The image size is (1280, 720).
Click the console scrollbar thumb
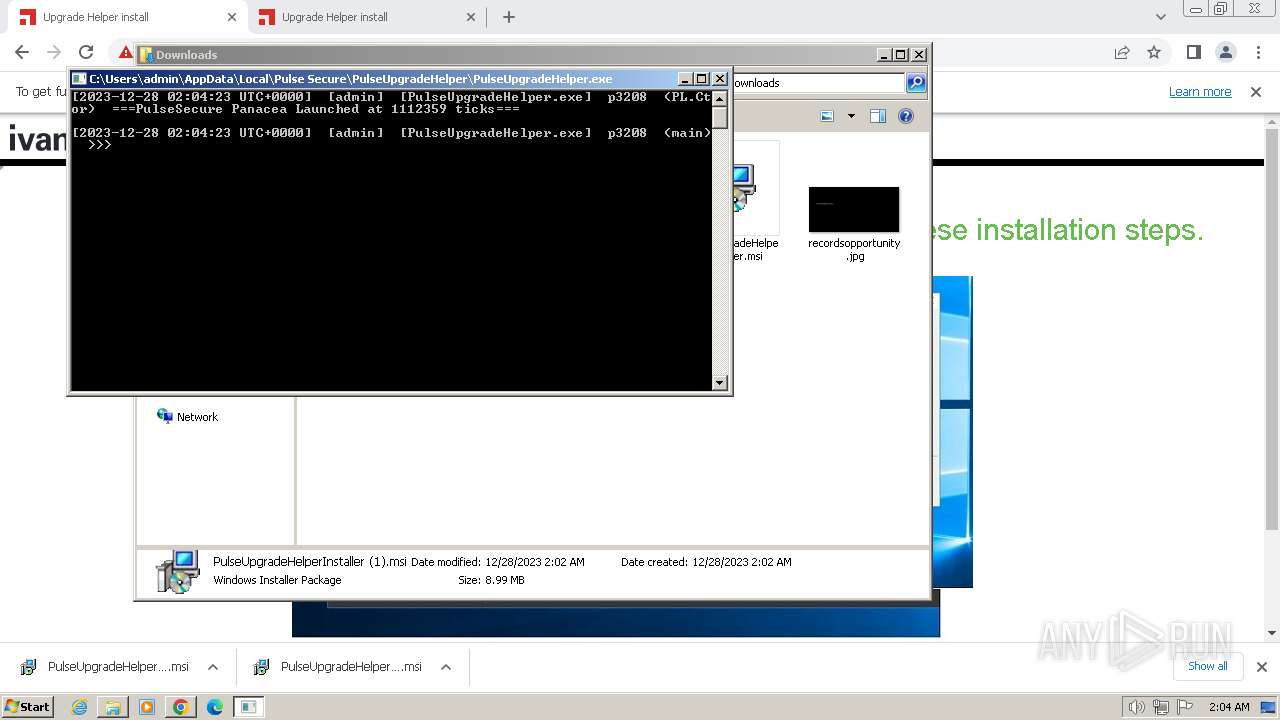tap(719, 116)
